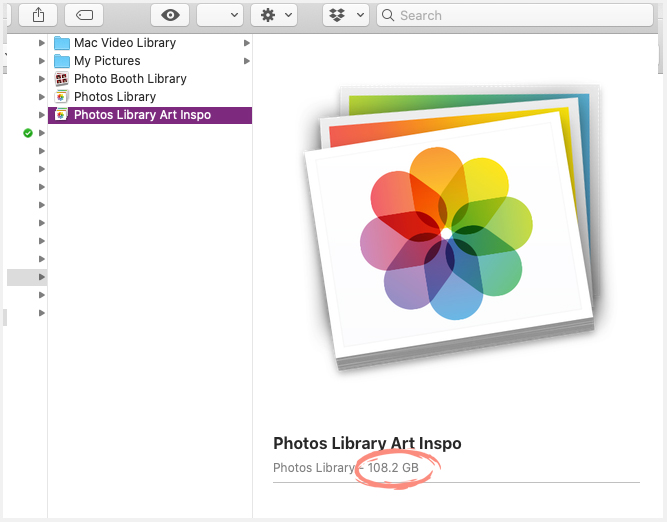
Task: Toggle disclosure triangle left of Photo Booth Library
Action: pyautogui.click(x=42, y=79)
